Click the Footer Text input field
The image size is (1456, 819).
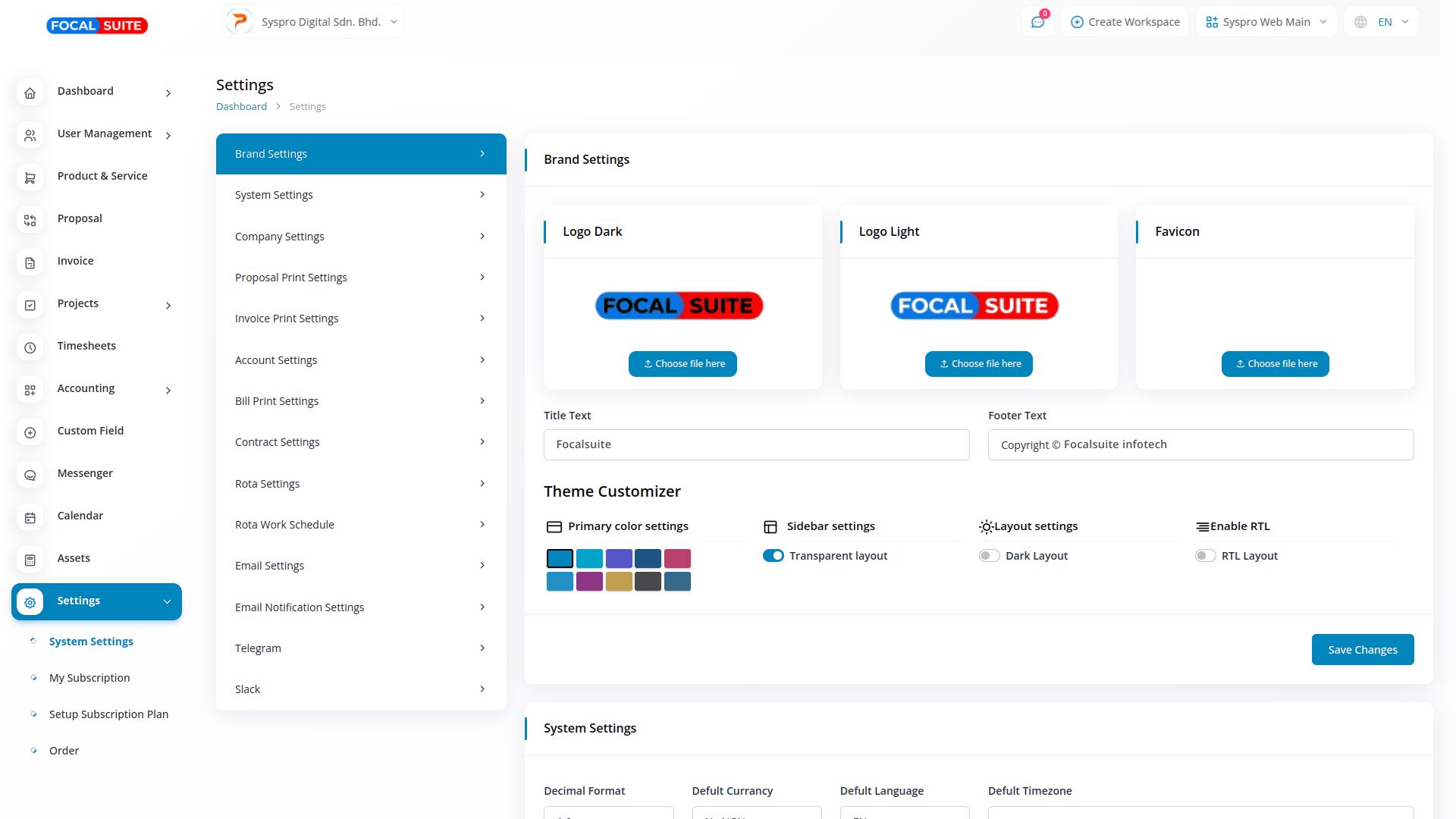pyautogui.click(x=1200, y=445)
